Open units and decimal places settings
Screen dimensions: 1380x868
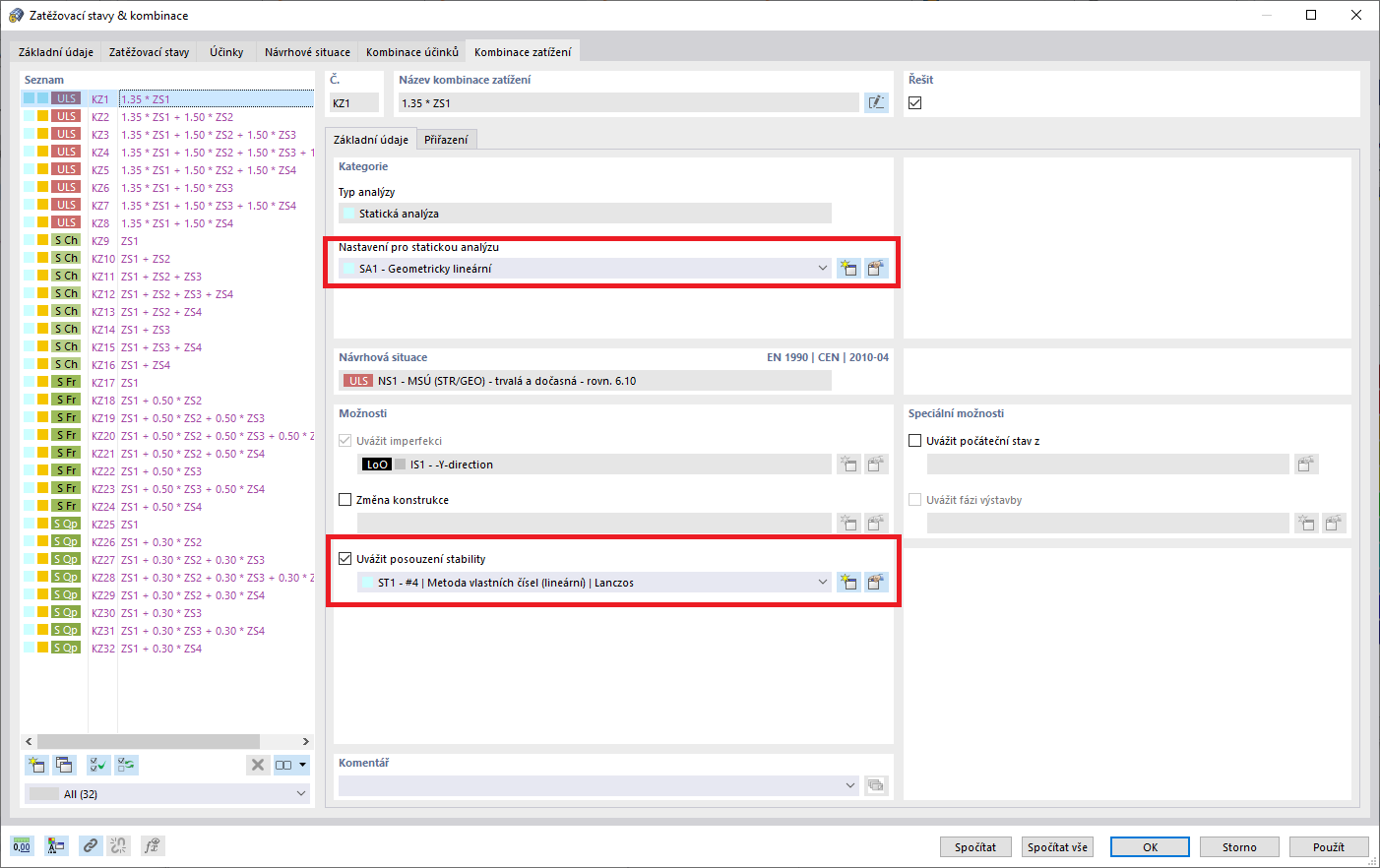[22, 845]
